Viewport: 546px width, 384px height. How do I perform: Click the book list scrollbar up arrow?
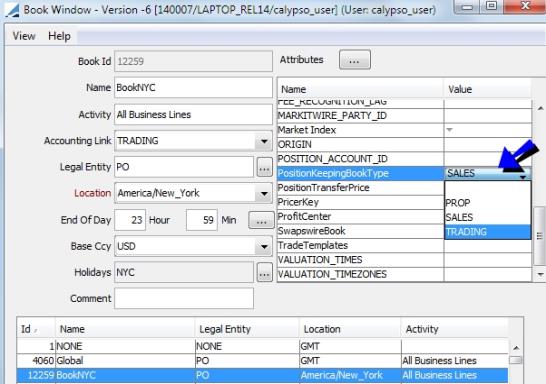coord(516,348)
